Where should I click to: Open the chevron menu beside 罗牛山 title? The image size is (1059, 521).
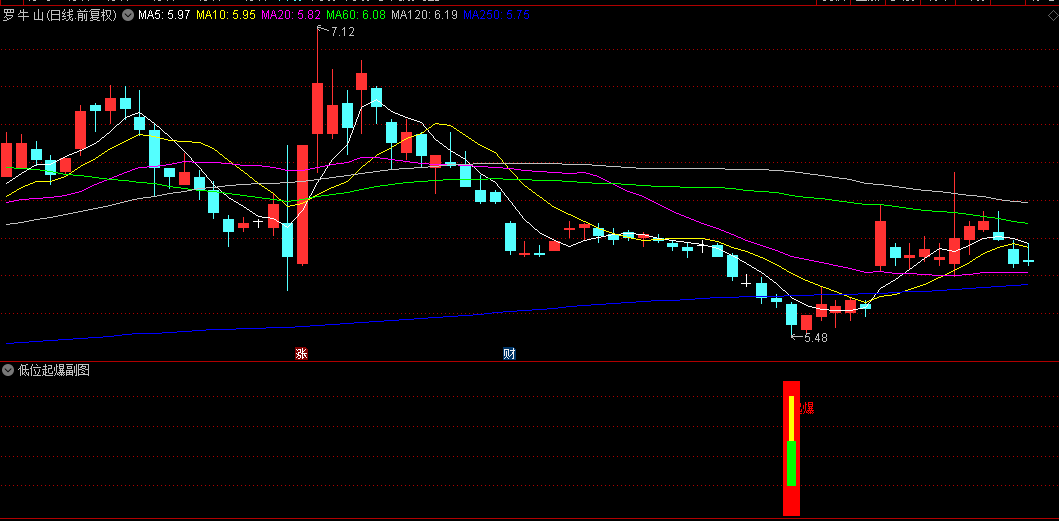pyautogui.click(x=128, y=15)
